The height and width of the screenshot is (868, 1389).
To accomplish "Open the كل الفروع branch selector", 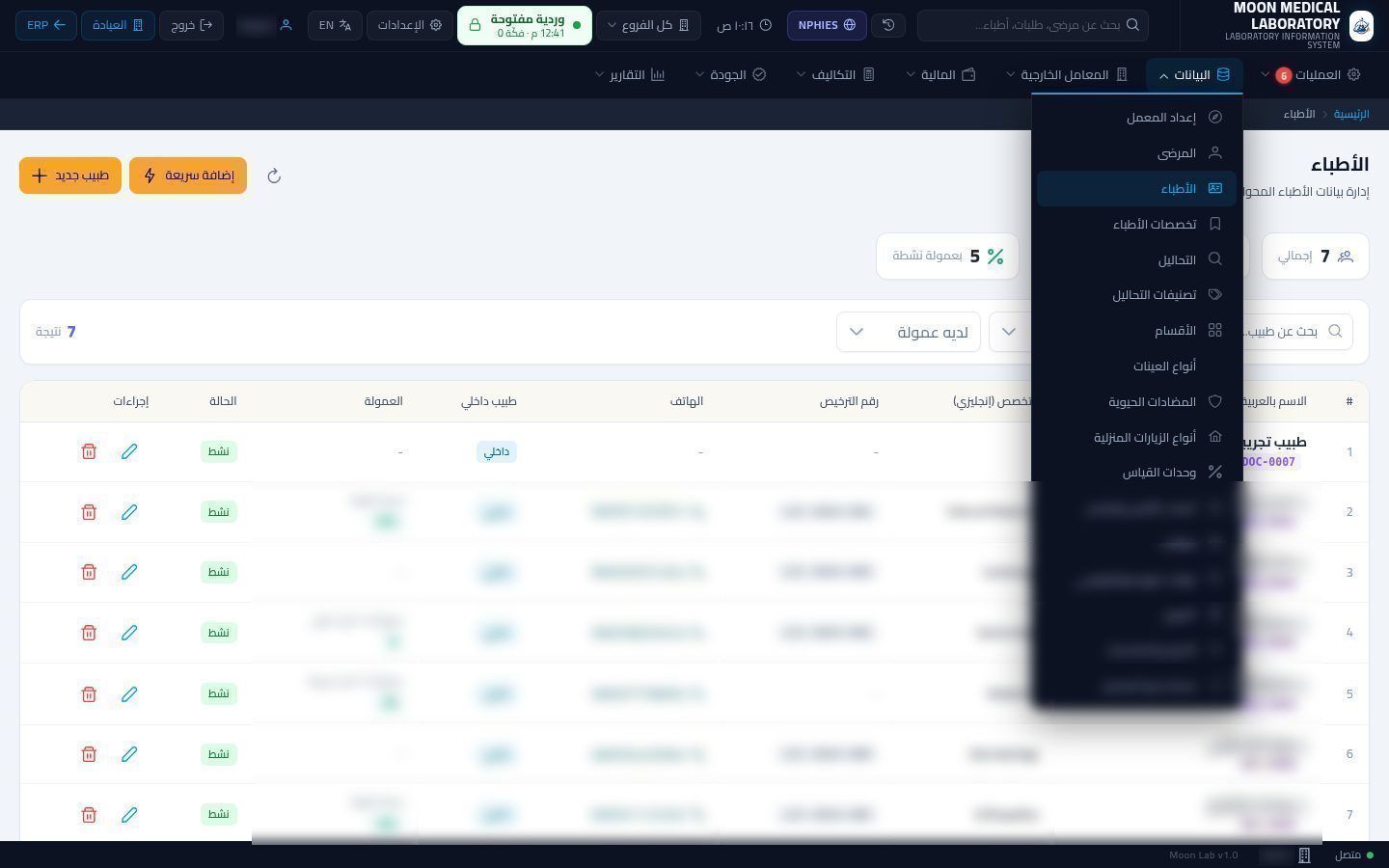I will pyautogui.click(x=648, y=25).
